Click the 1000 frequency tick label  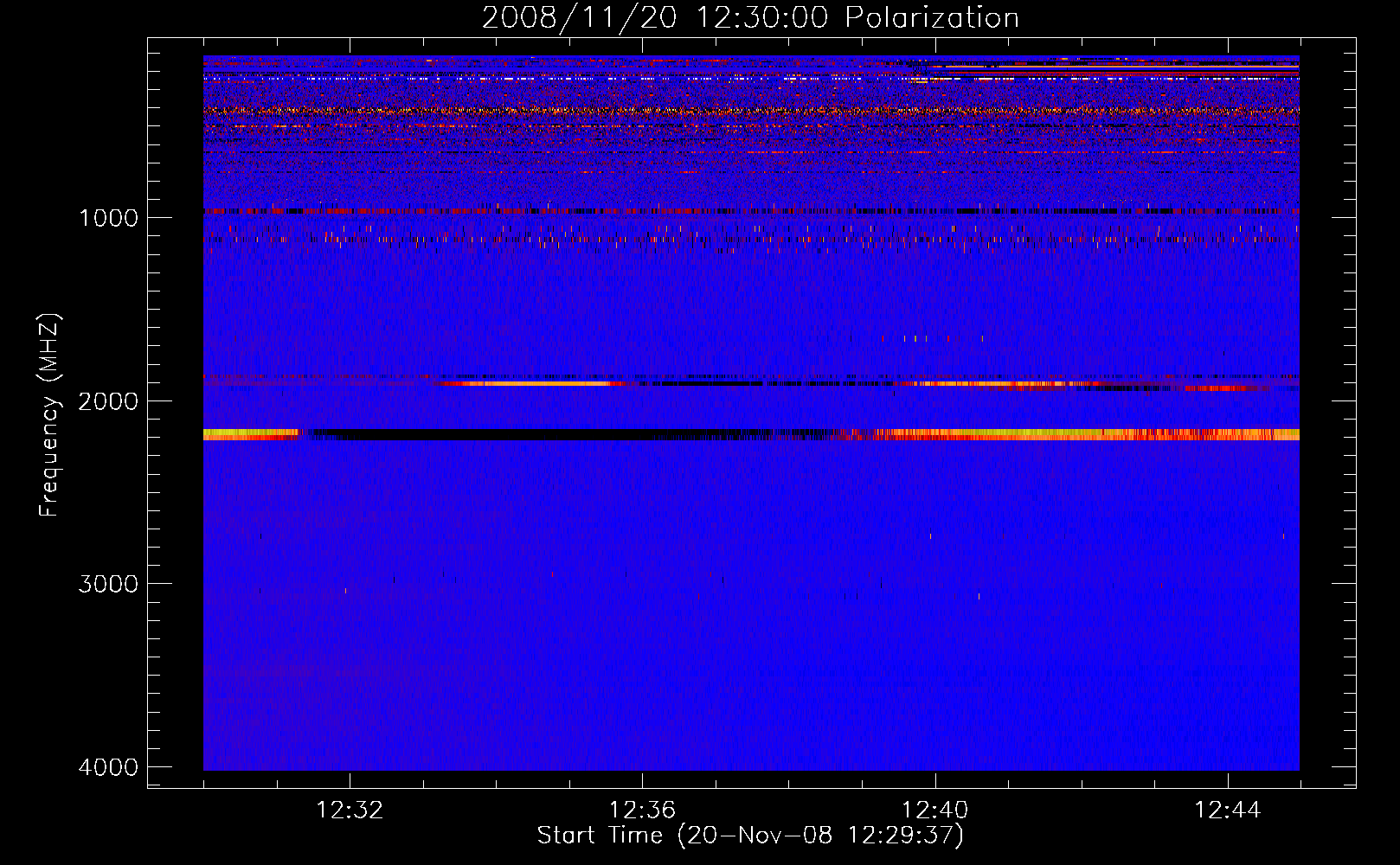click(108, 217)
